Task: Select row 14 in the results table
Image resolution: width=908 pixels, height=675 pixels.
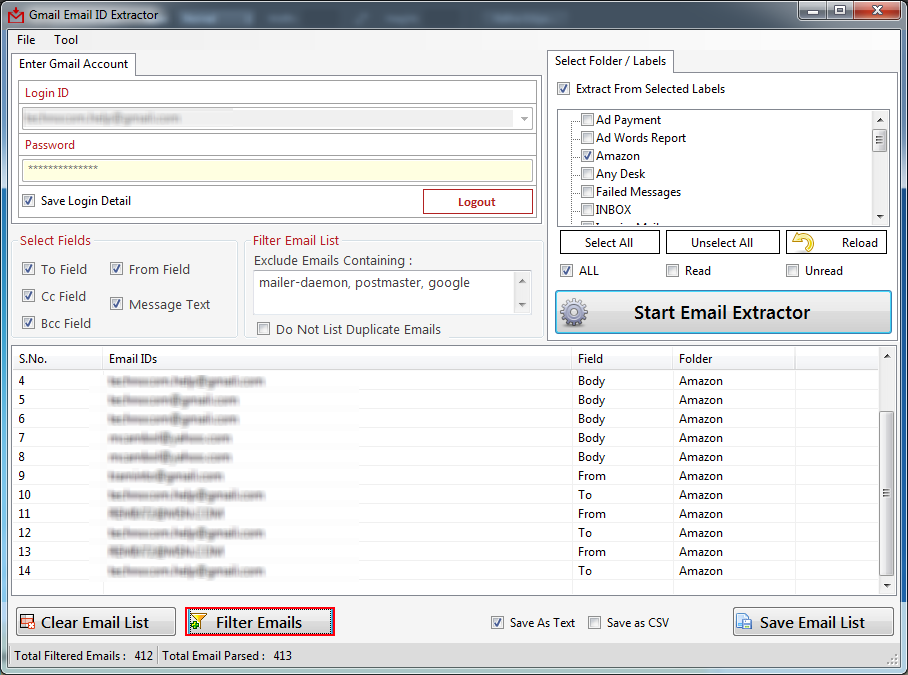Action: tap(446, 571)
